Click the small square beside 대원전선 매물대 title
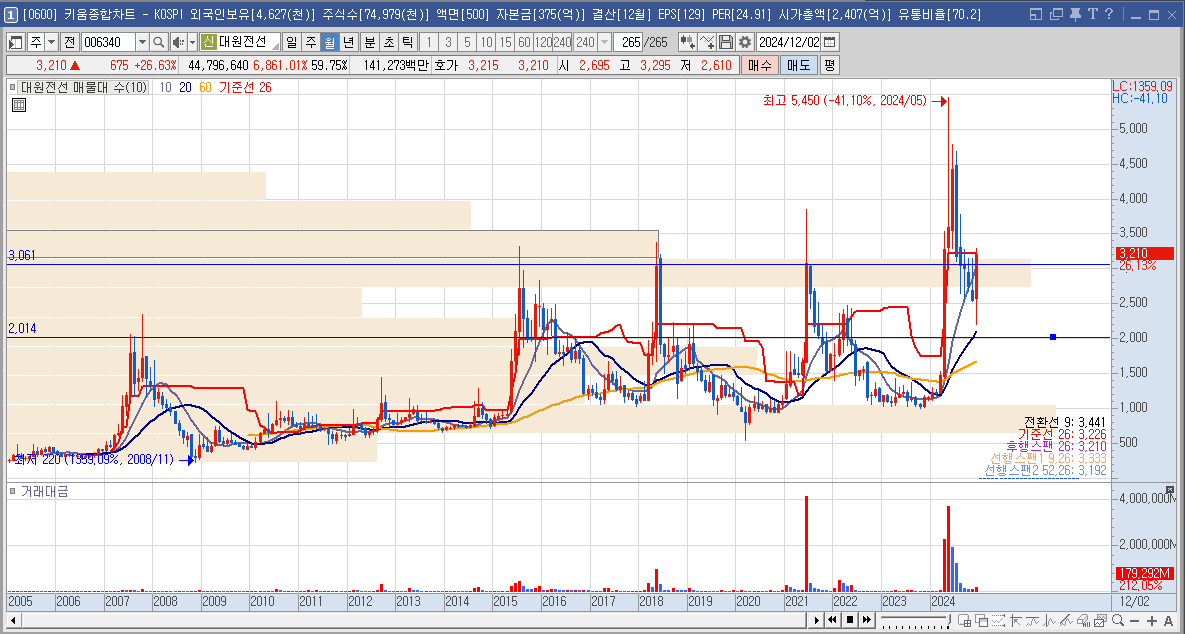The image size is (1185, 634). (13, 88)
